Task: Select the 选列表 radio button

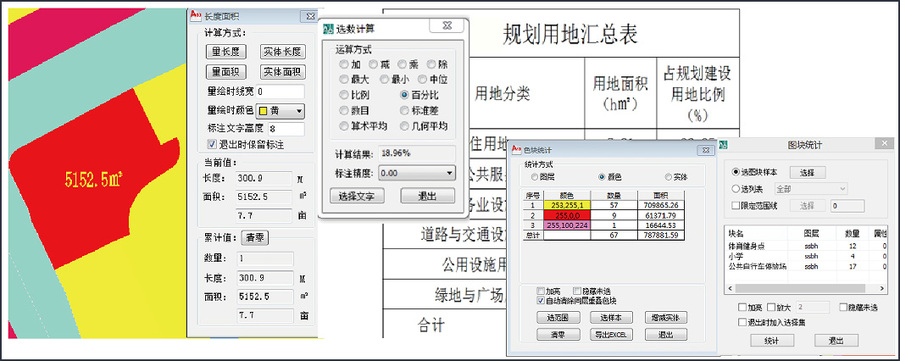Action: pos(736,188)
